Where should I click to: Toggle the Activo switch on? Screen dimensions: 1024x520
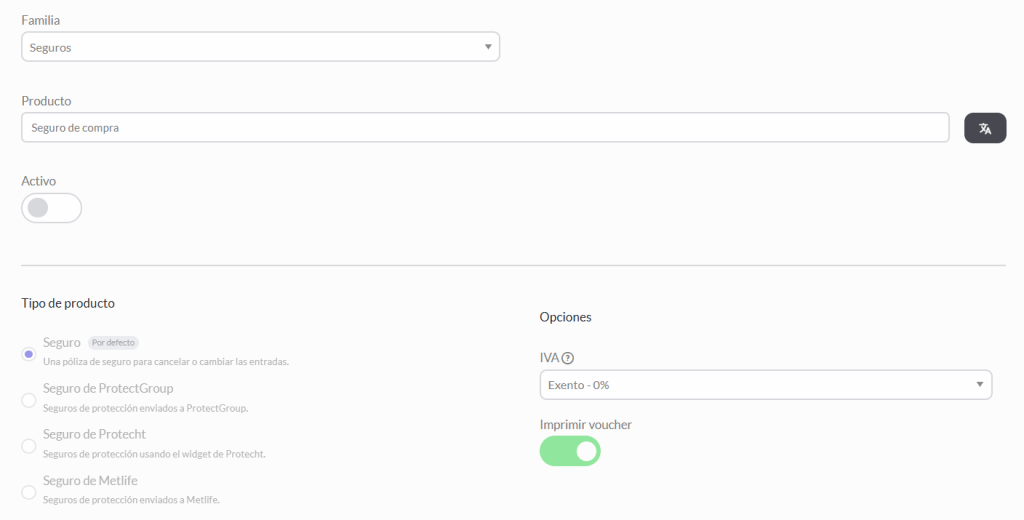[52, 208]
